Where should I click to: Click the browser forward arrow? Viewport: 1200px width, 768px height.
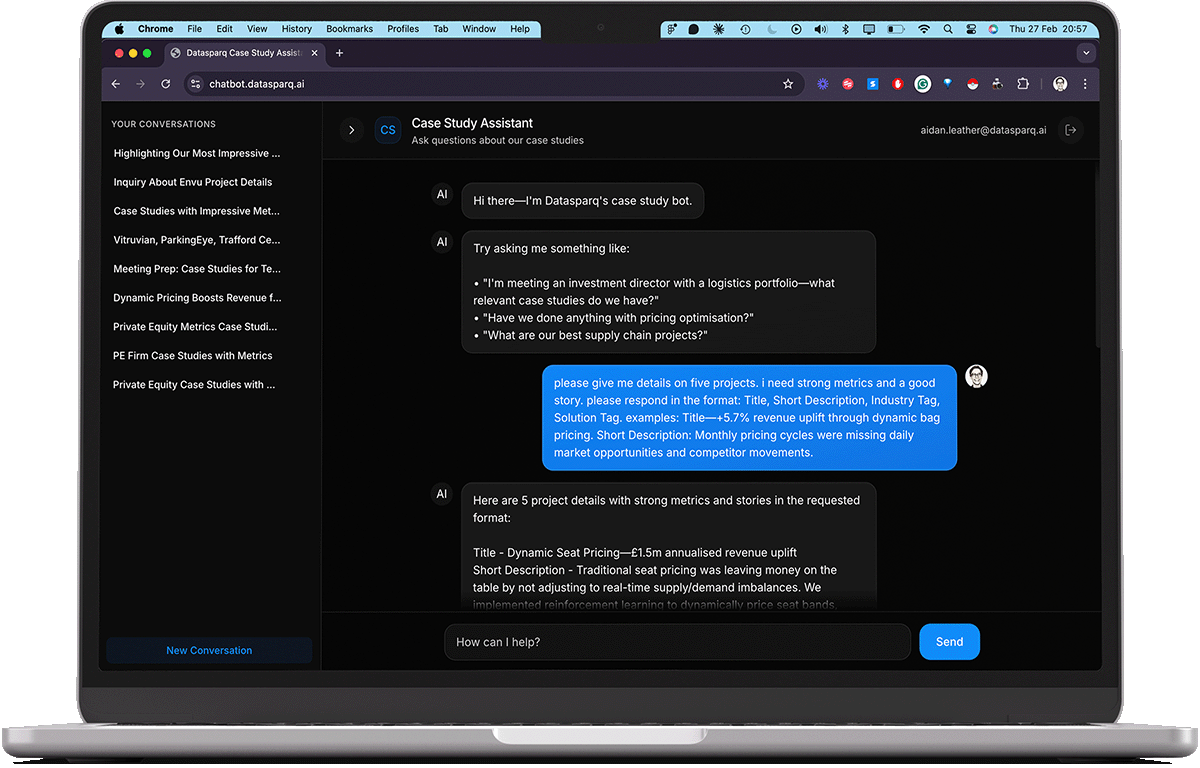pos(140,84)
